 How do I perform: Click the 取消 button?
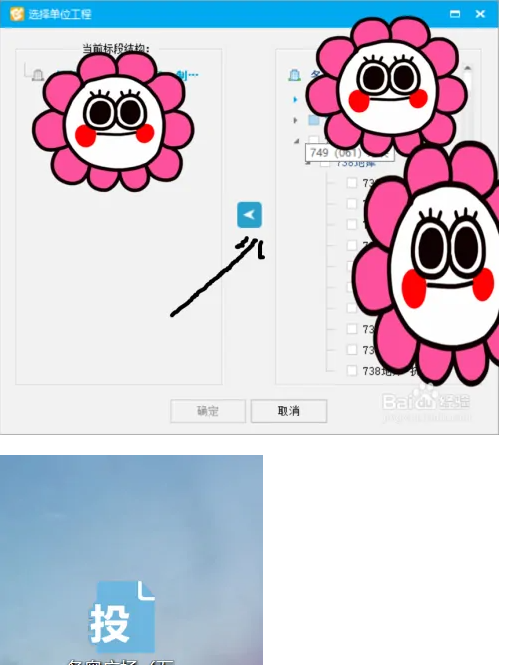click(x=289, y=411)
